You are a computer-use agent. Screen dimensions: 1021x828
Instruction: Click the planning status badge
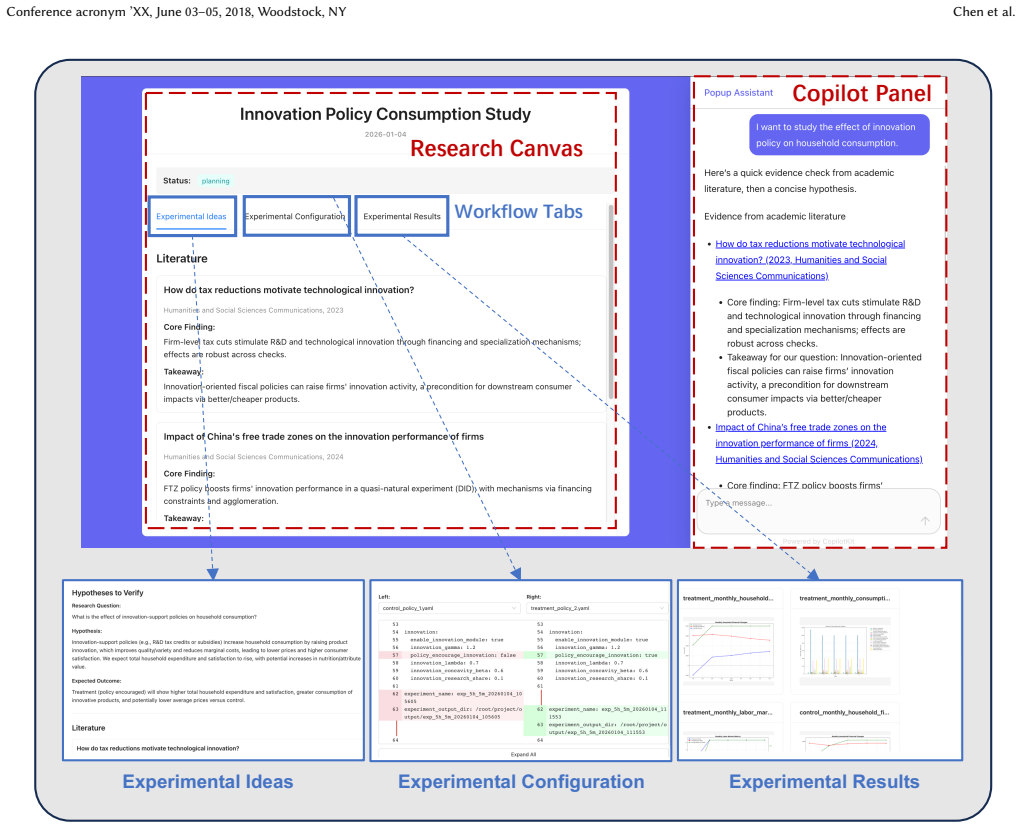(216, 181)
